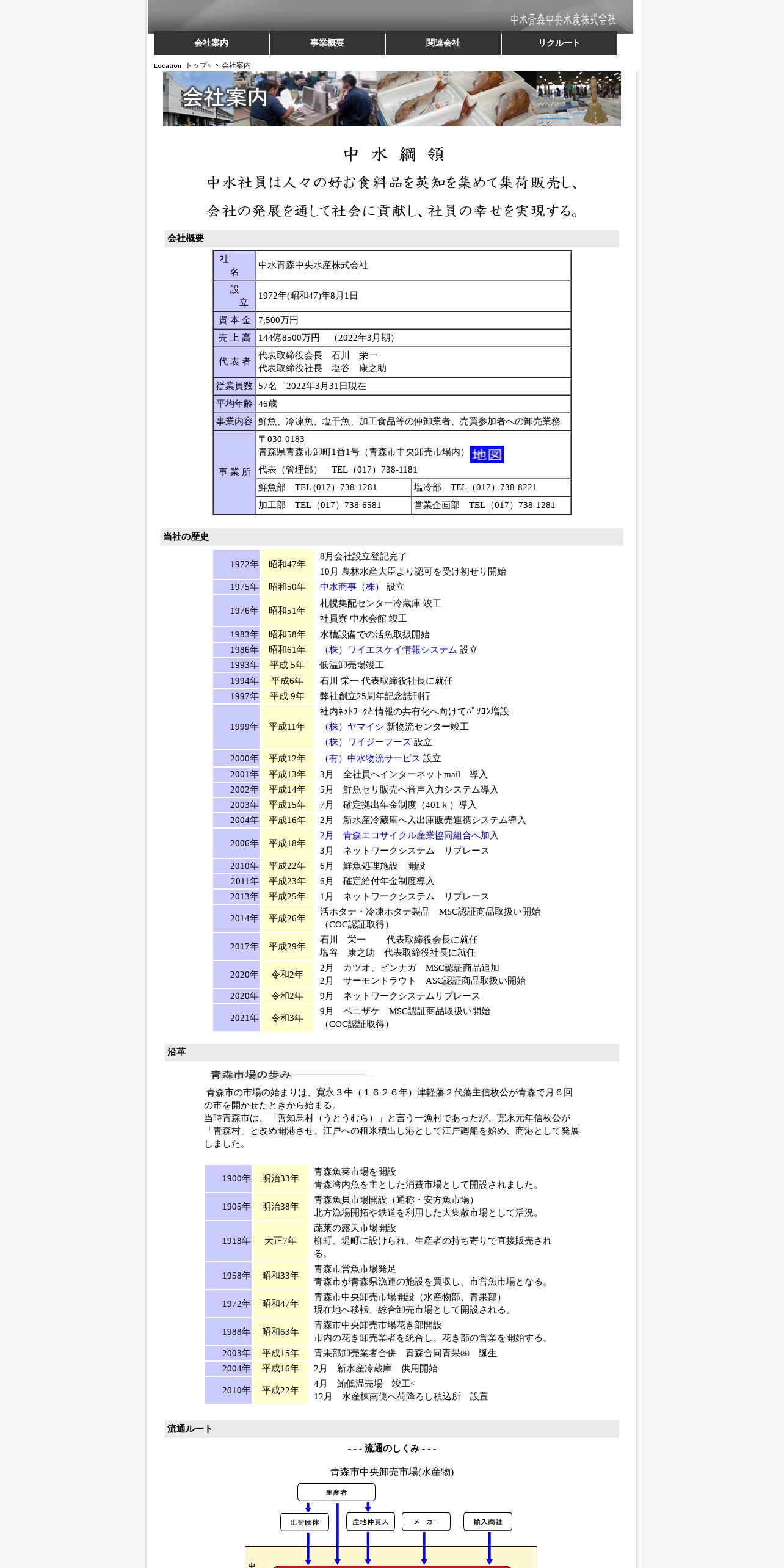Select 確定給付年金制度導入 entry

pos(377,881)
